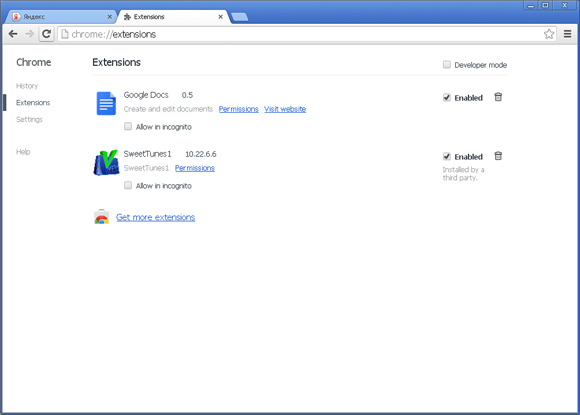Click the chrome://extensions address bar

[300, 34]
